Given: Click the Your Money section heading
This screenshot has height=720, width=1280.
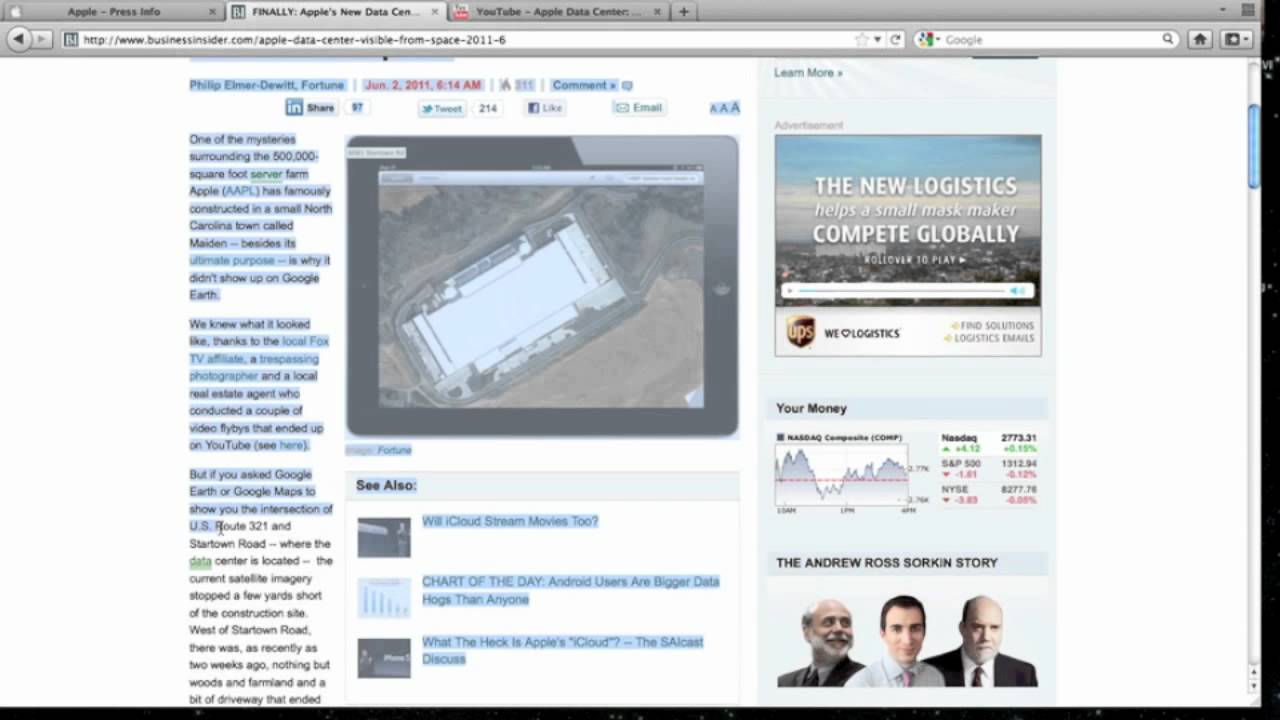Looking at the screenshot, I should coord(812,408).
